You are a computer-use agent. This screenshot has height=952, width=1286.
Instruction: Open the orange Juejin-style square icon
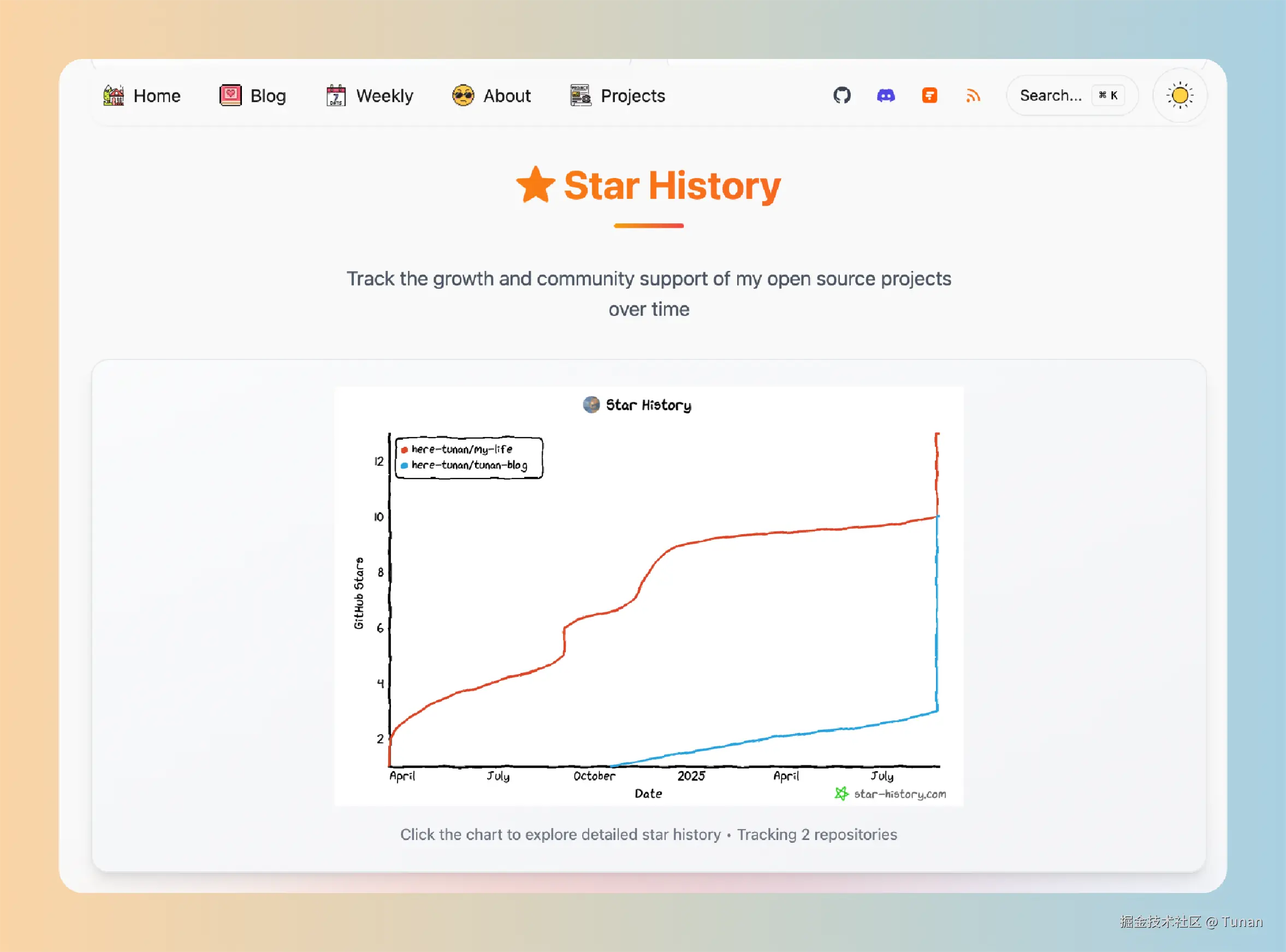[x=929, y=95]
